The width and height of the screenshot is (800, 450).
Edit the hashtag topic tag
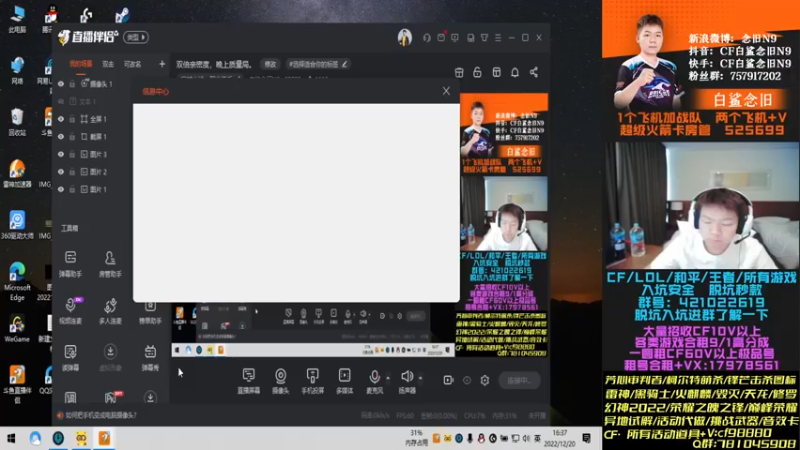pyautogui.click(x=317, y=64)
